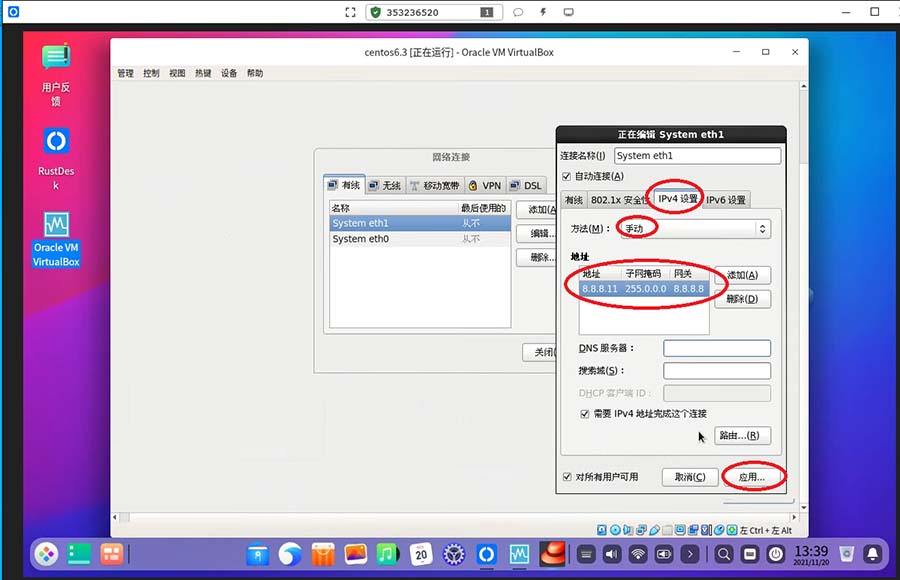Open the launcher icon in the dock
The width and height of the screenshot is (900, 580).
[46, 554]
